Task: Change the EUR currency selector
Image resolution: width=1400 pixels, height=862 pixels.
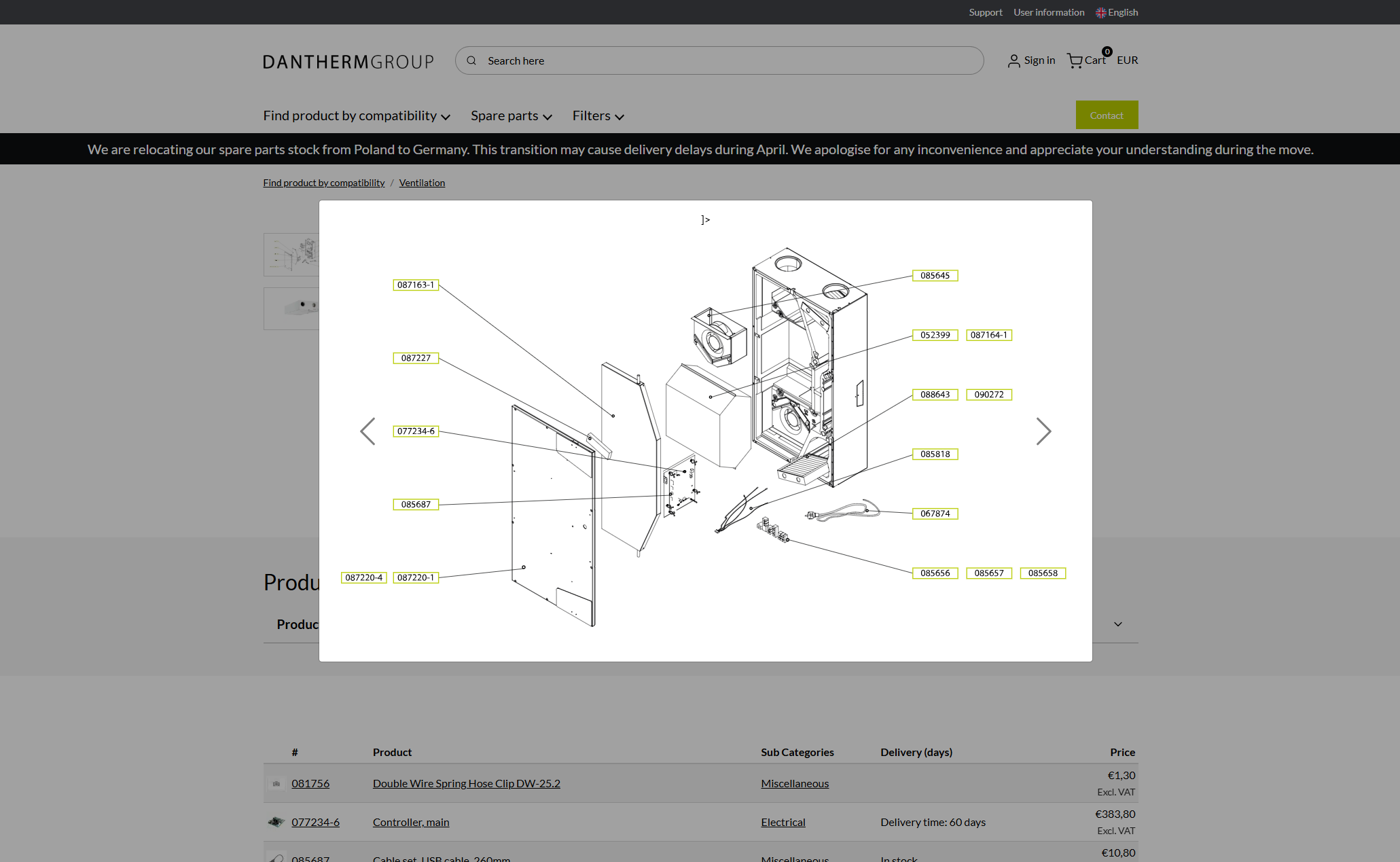Action: [x=1128, y=60]
